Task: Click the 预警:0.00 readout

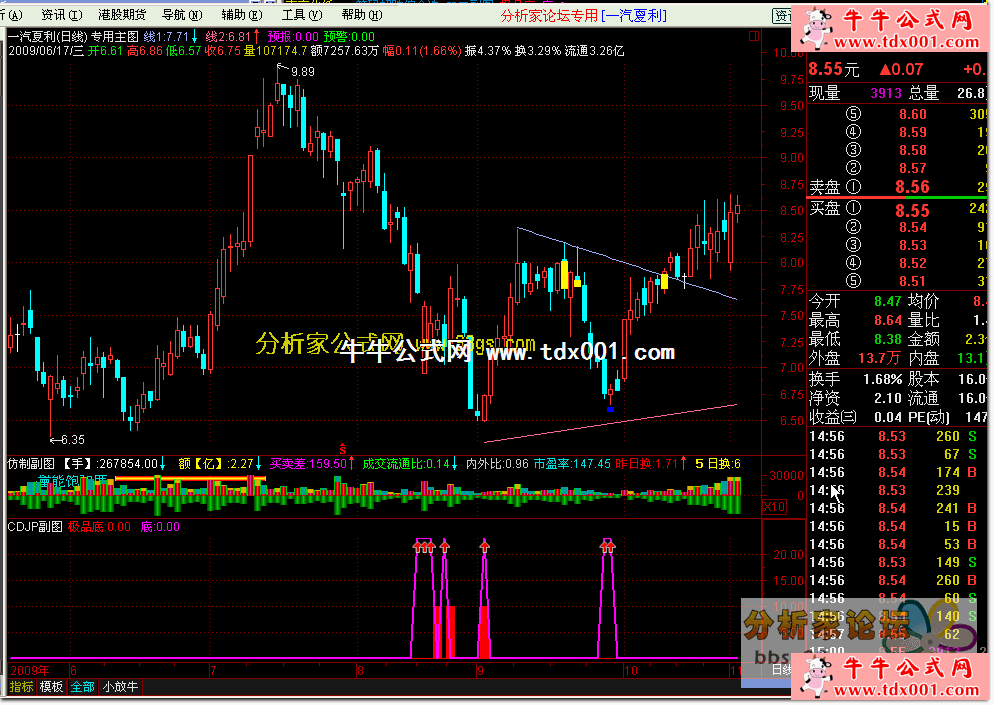Action: click(349, 37)
